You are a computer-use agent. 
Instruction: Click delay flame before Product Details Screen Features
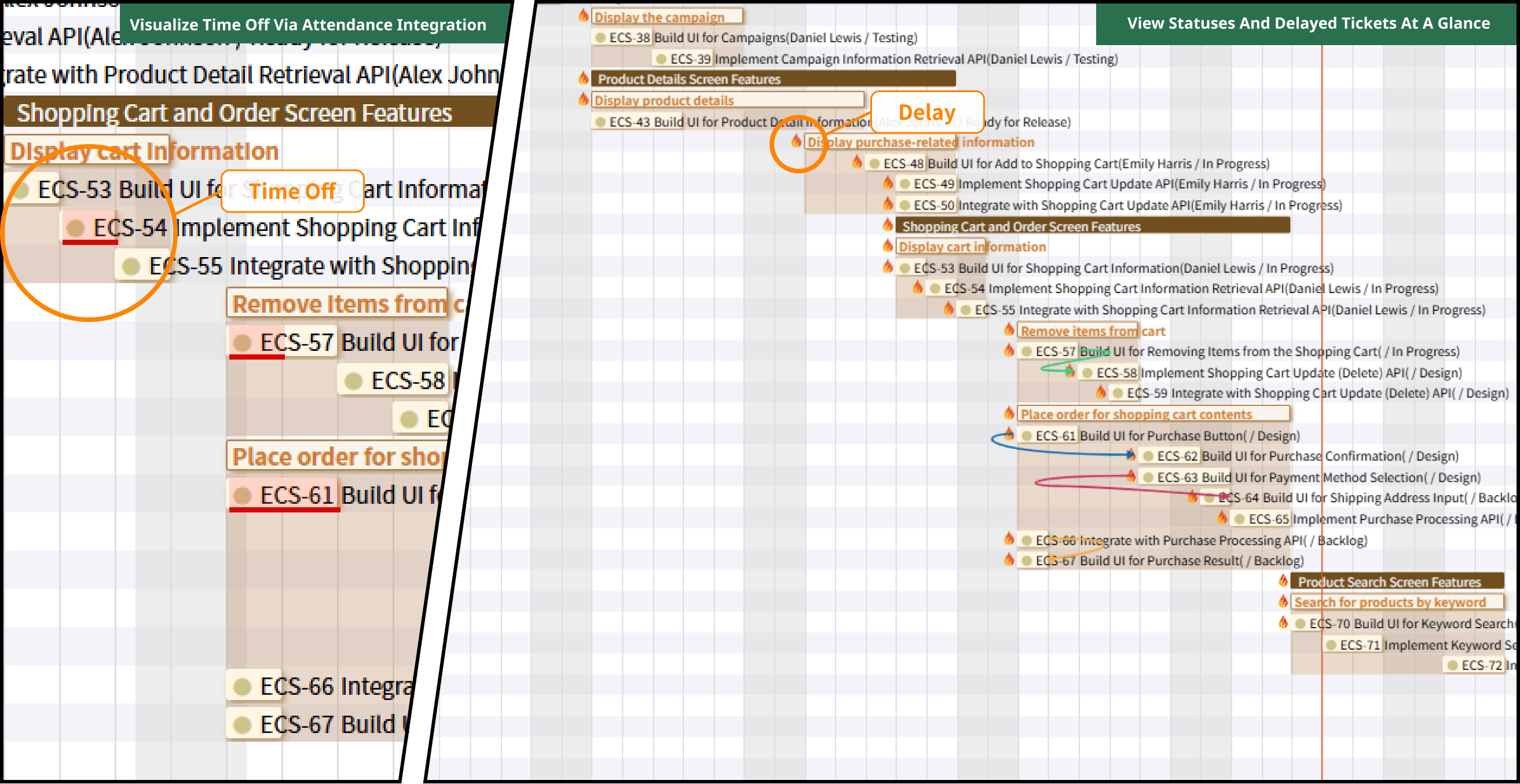583,78
